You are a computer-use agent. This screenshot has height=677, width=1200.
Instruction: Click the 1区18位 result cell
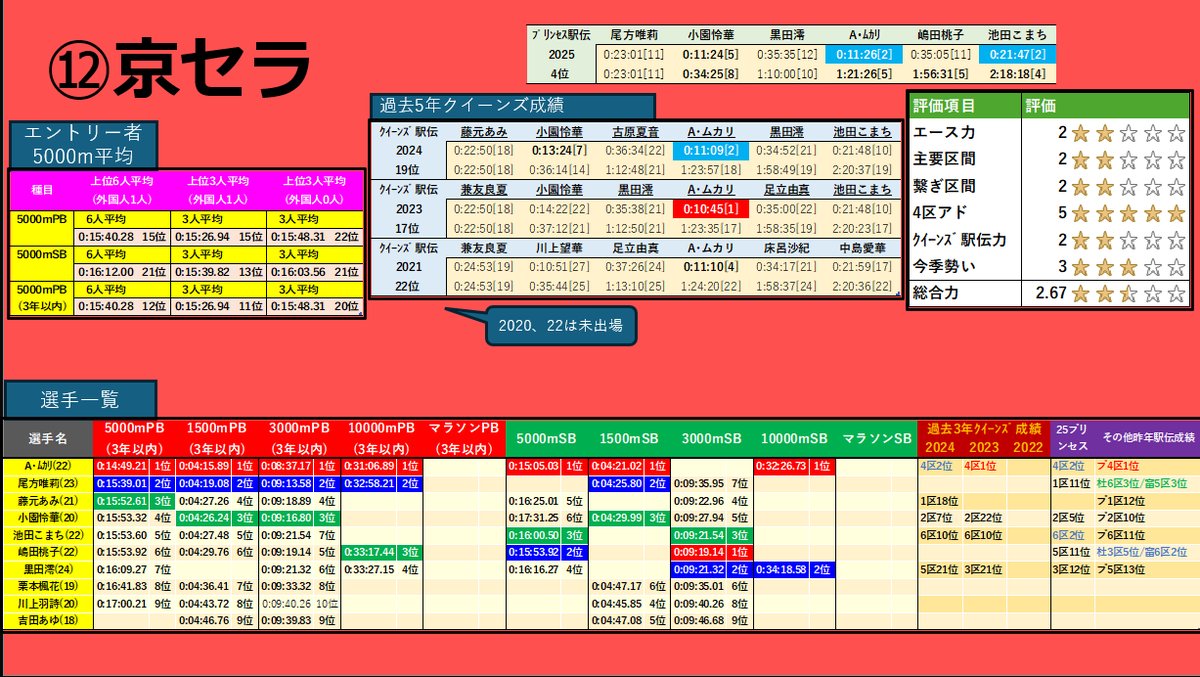click(939, 500)
